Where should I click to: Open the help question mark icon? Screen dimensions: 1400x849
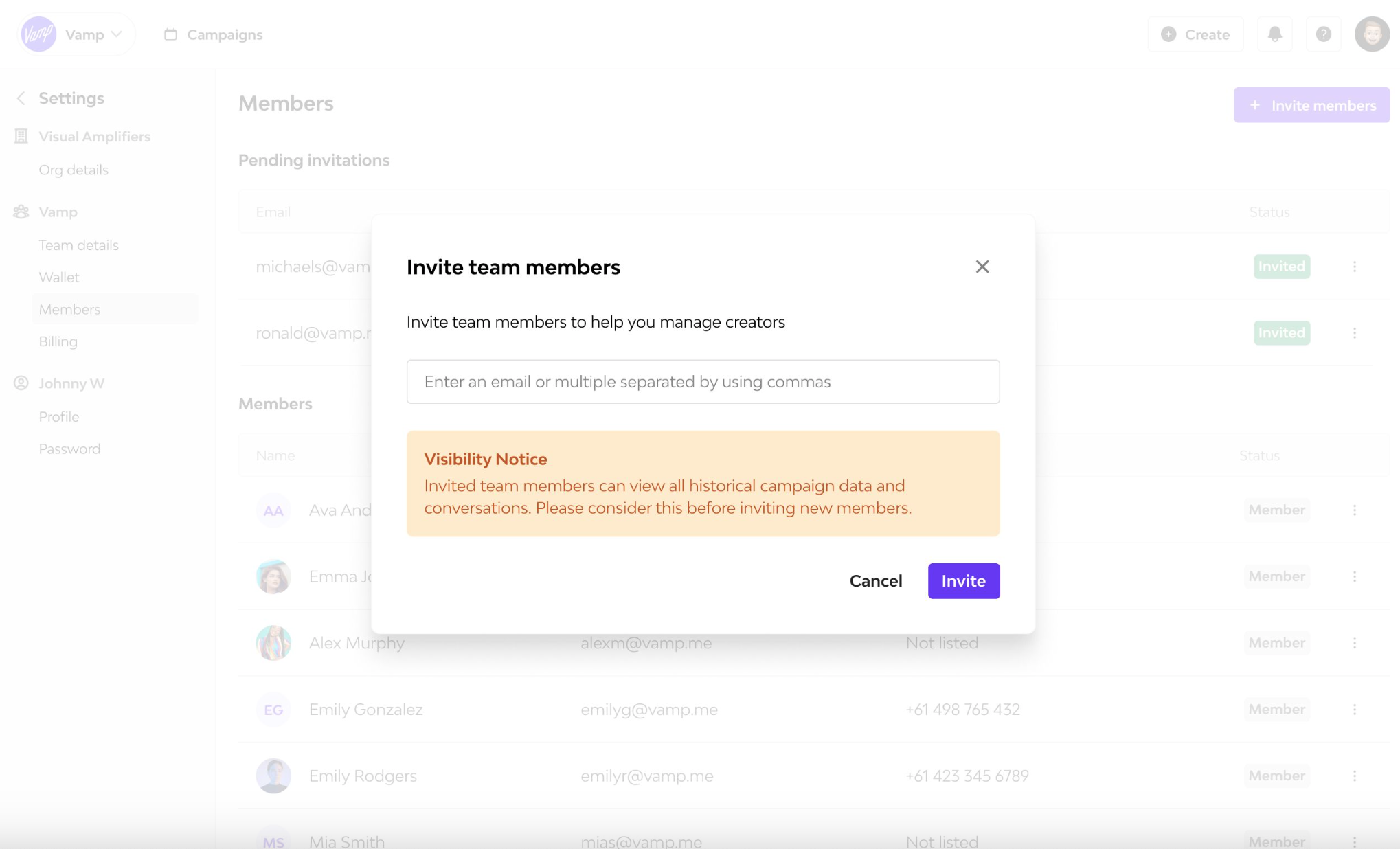pyautogui.click(x=1323, y=34)
